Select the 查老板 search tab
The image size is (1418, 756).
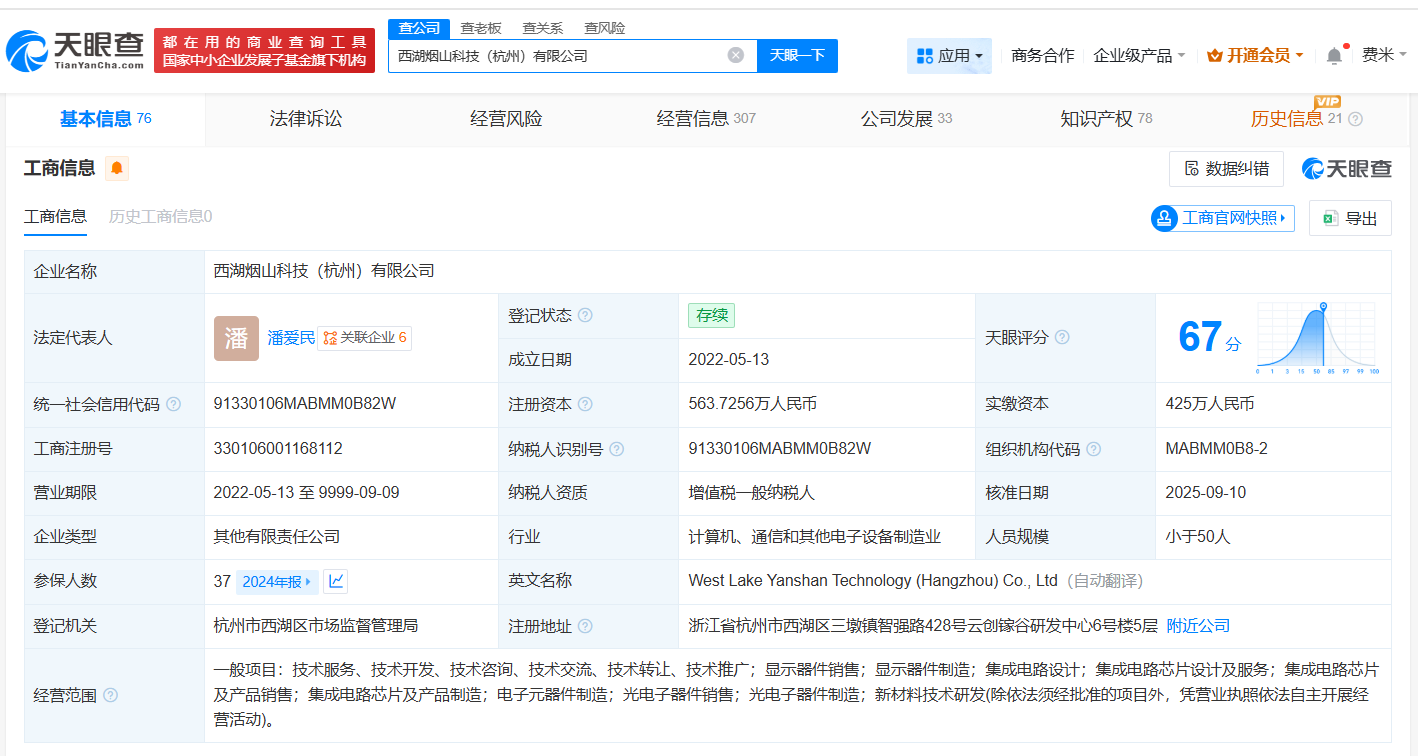click(x=481, y=27)
